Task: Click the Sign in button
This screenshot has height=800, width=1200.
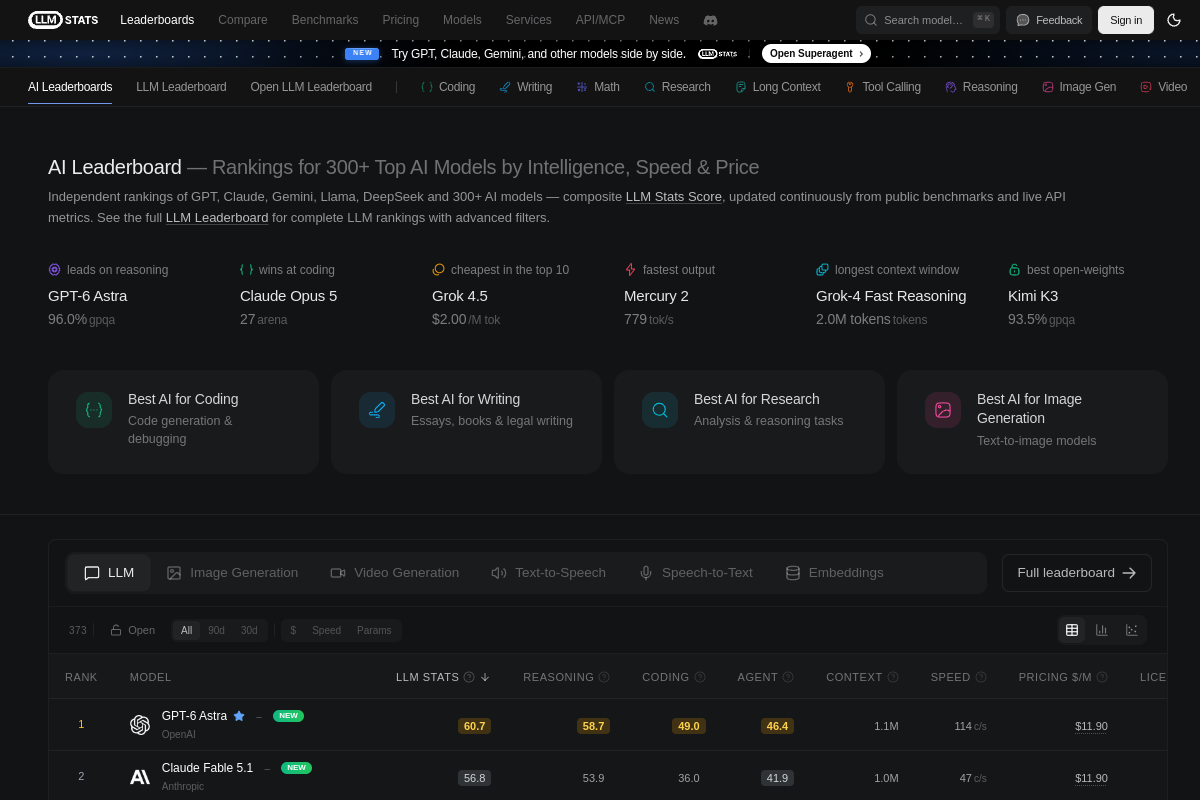Action: 1126,20
